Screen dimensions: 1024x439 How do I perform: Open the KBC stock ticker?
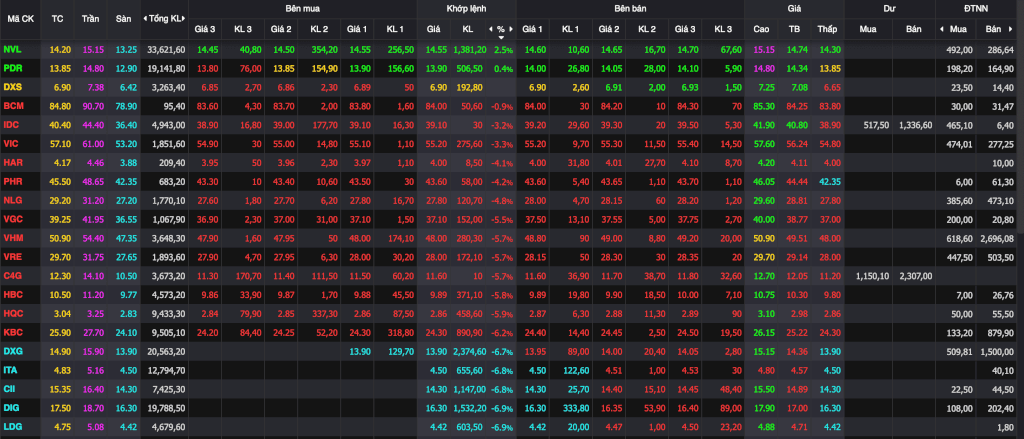(12, 332)
